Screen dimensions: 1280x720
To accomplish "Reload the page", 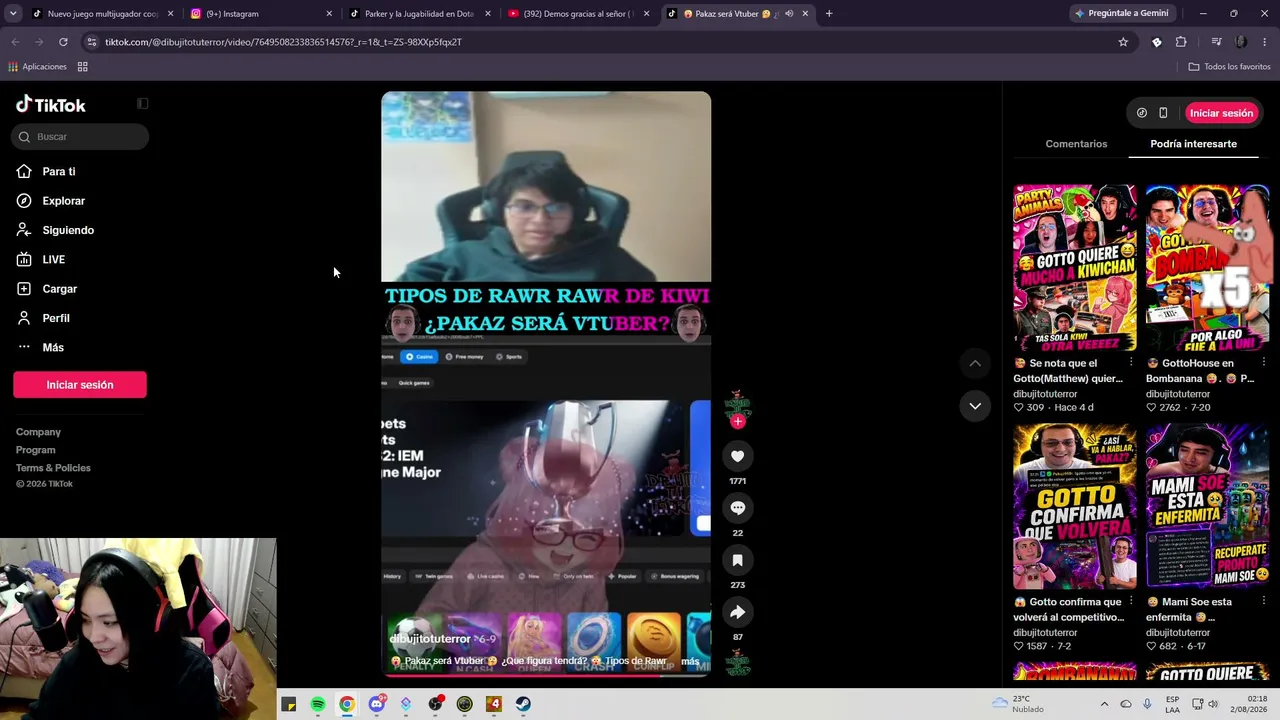I will 63,42.
